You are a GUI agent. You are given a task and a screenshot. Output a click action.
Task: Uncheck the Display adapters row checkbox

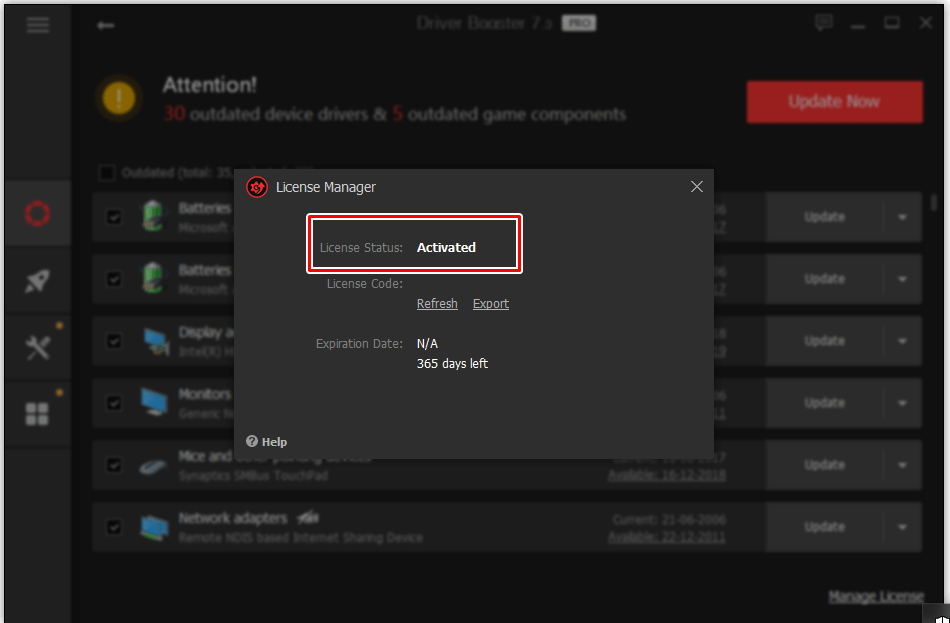(x=114, y=341)
